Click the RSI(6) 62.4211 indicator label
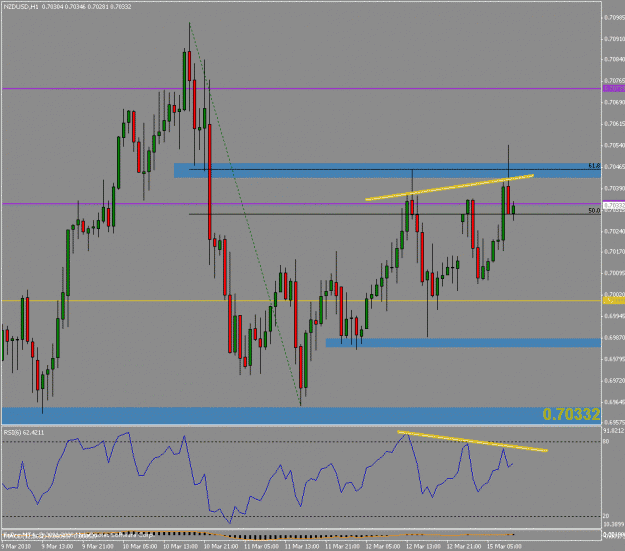This screenshot has height=551, width=625. coord(24,433)
